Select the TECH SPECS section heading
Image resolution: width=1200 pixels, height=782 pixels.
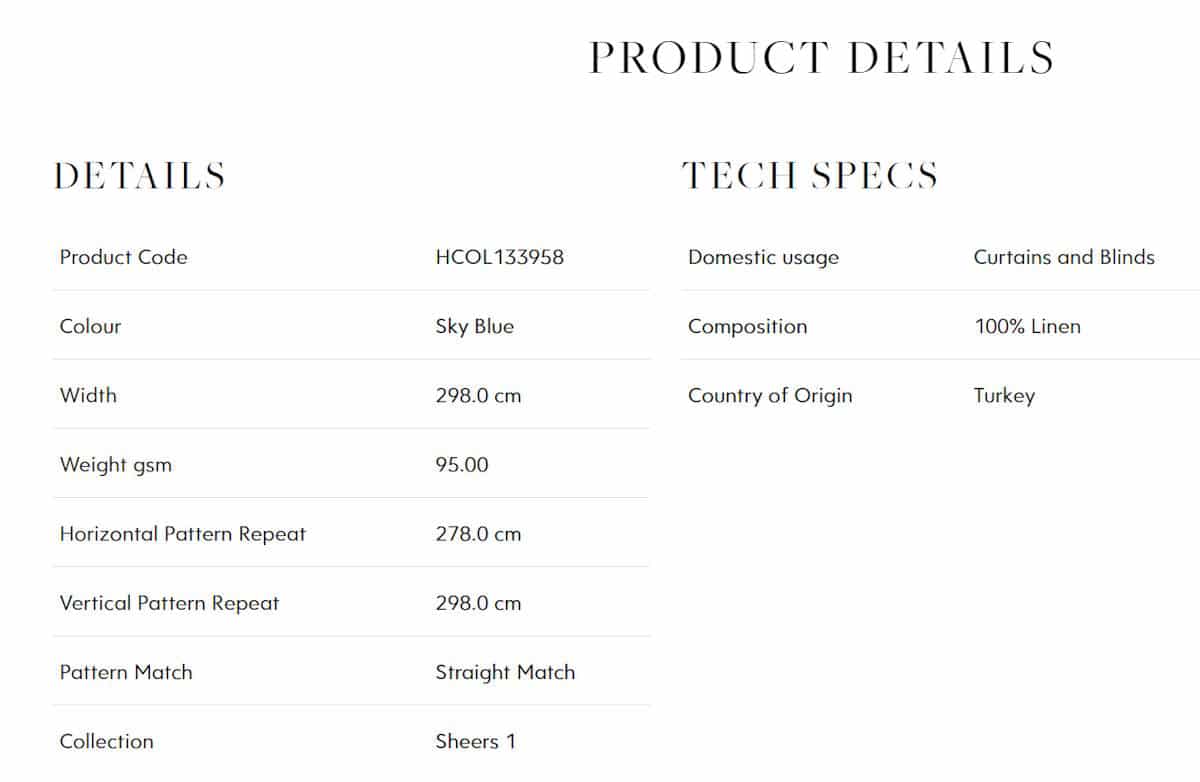point(810,176)
